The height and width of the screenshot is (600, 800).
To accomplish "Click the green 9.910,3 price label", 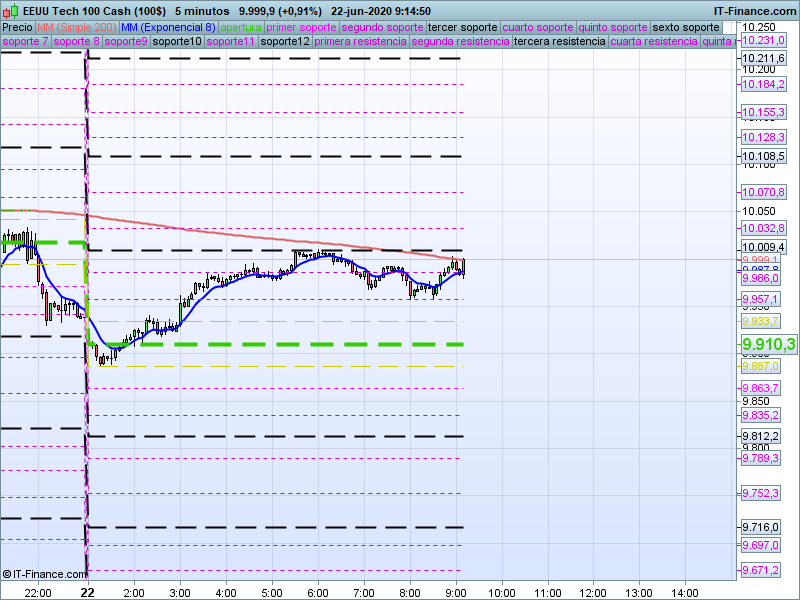I will 768,344.
